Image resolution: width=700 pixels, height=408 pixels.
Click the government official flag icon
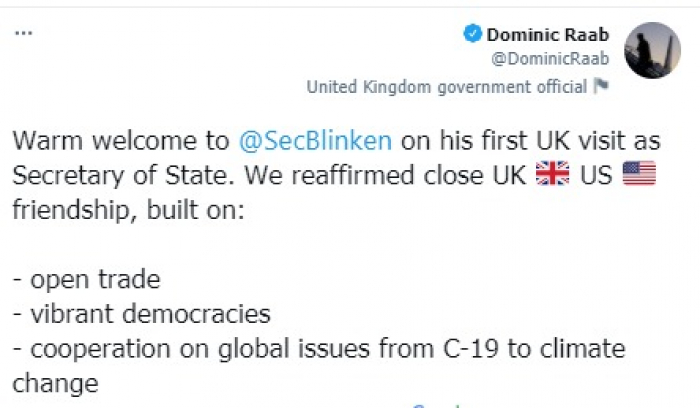[x=601, y=87]
